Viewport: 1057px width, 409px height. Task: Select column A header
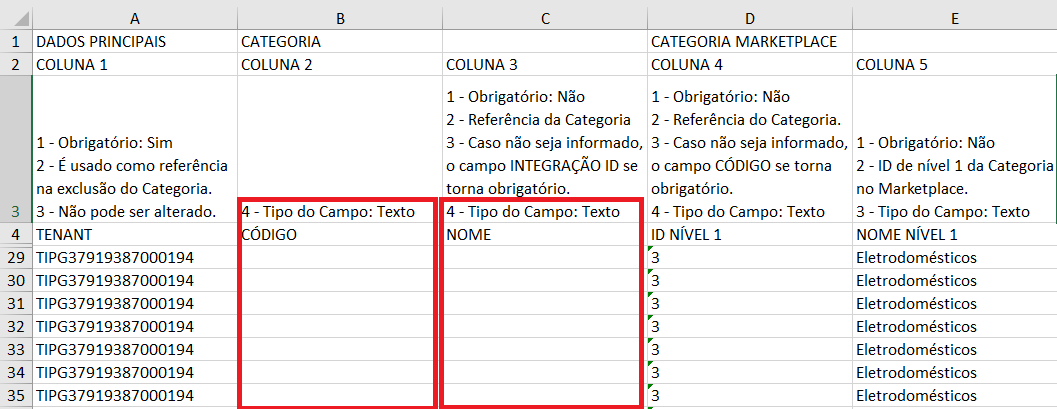[135, 17]
